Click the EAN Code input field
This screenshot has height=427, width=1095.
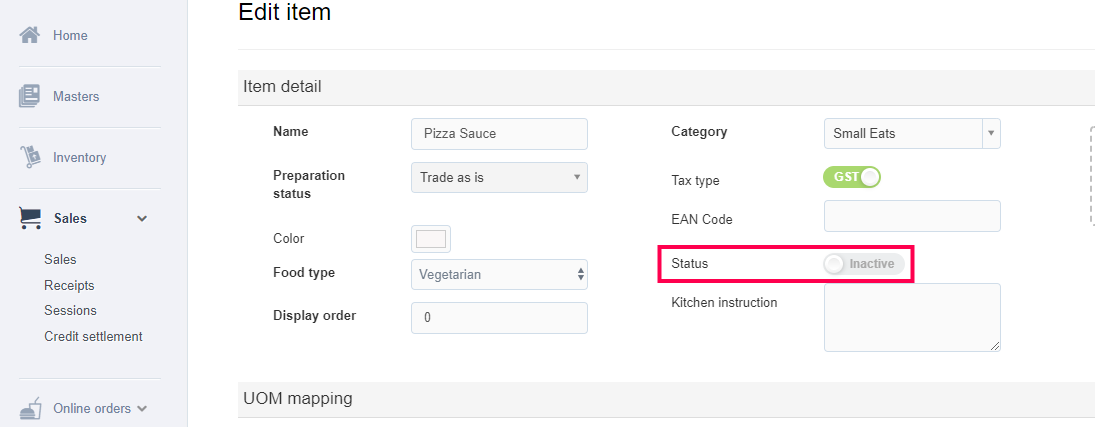(x=911, y=216)
